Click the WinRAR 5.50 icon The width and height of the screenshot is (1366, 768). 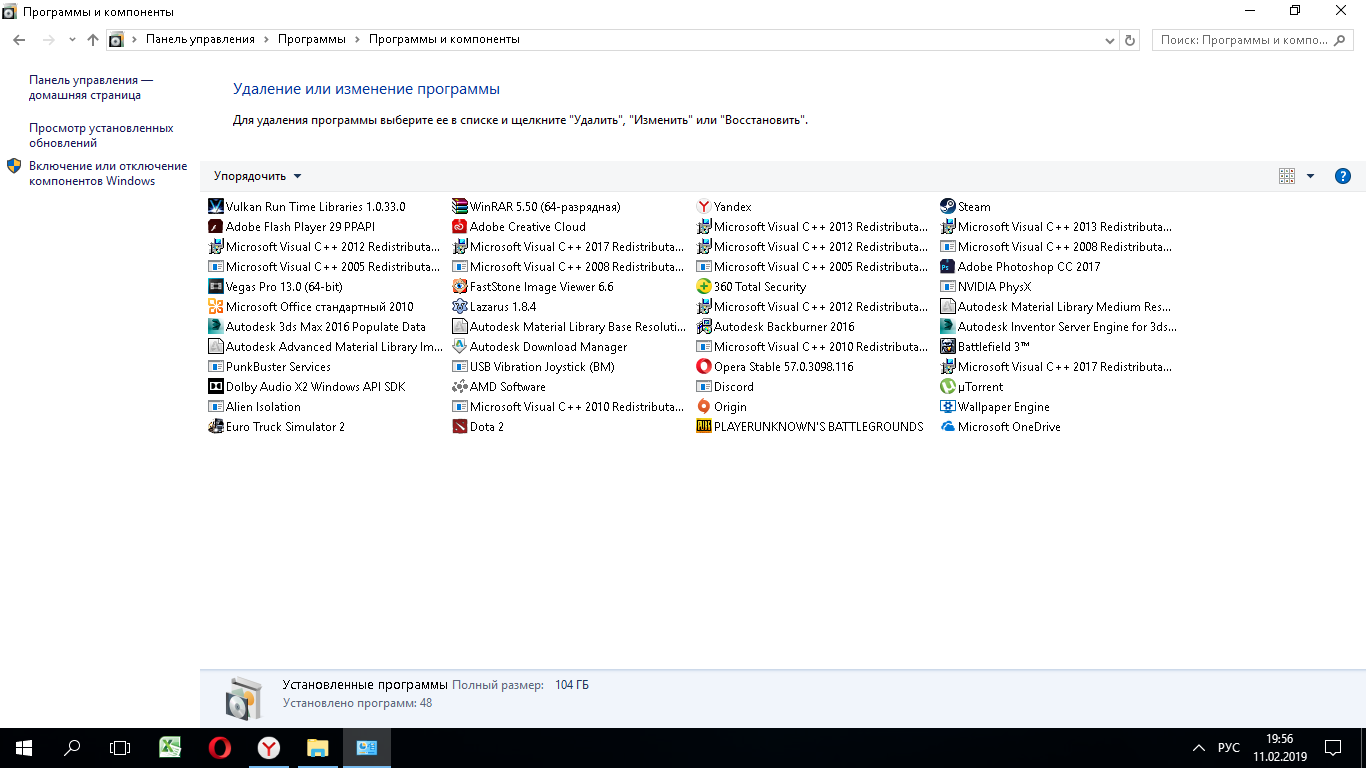[460, 207]
